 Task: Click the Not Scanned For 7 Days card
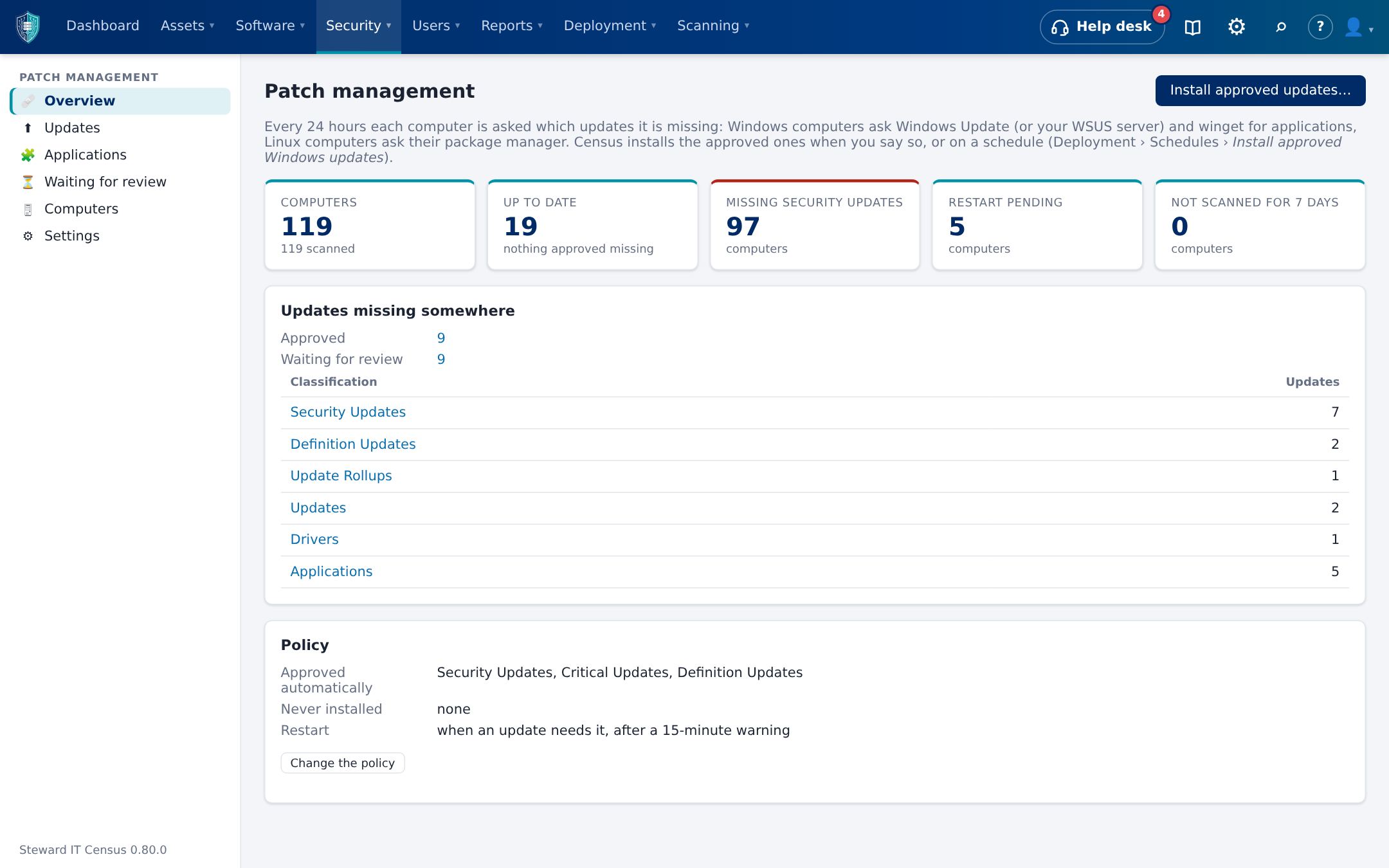click(x=1260, y=225)
